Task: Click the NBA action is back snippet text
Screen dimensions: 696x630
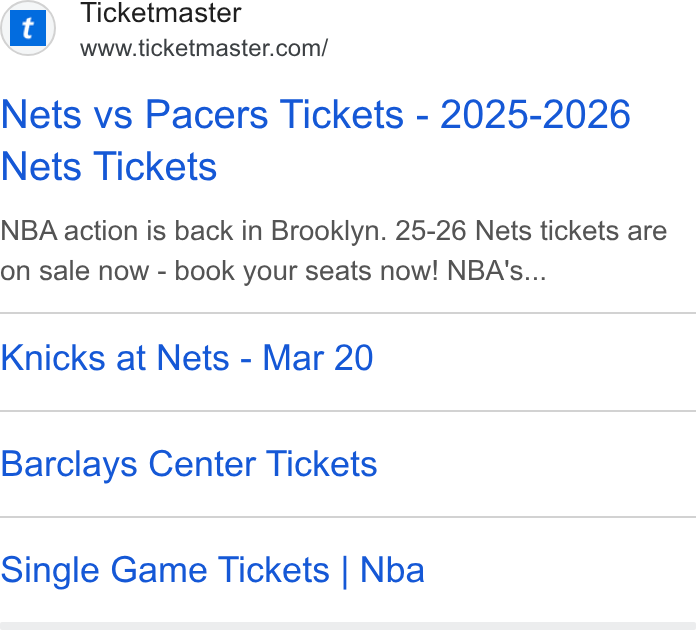Action: click(334, 251)
